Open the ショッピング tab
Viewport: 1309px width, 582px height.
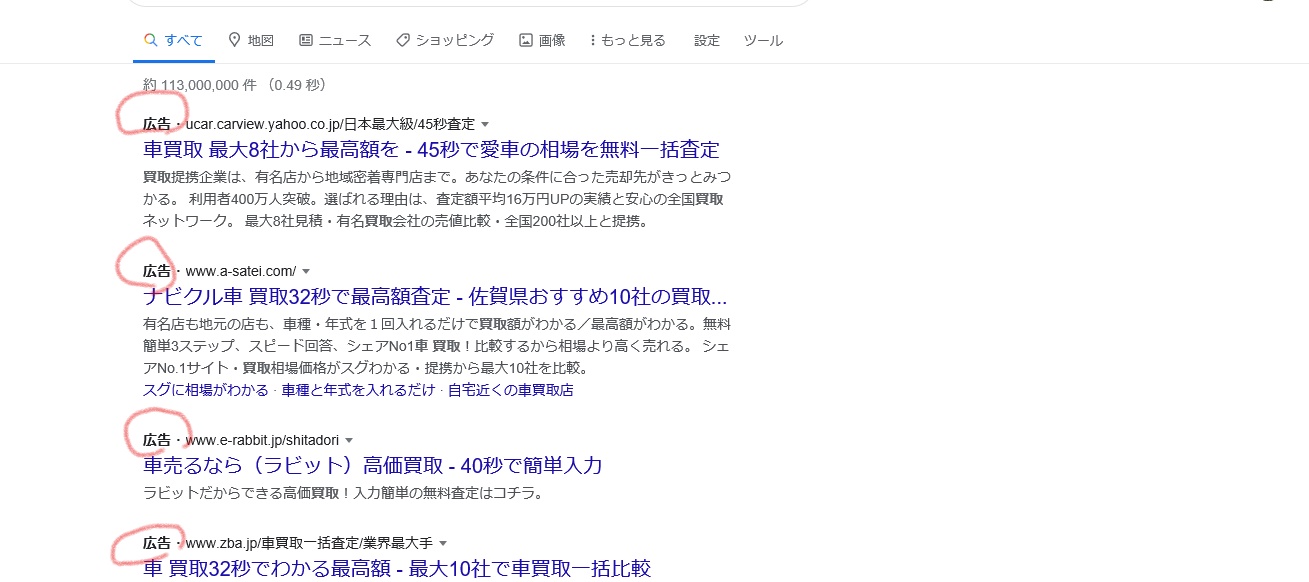click(445, 40)
